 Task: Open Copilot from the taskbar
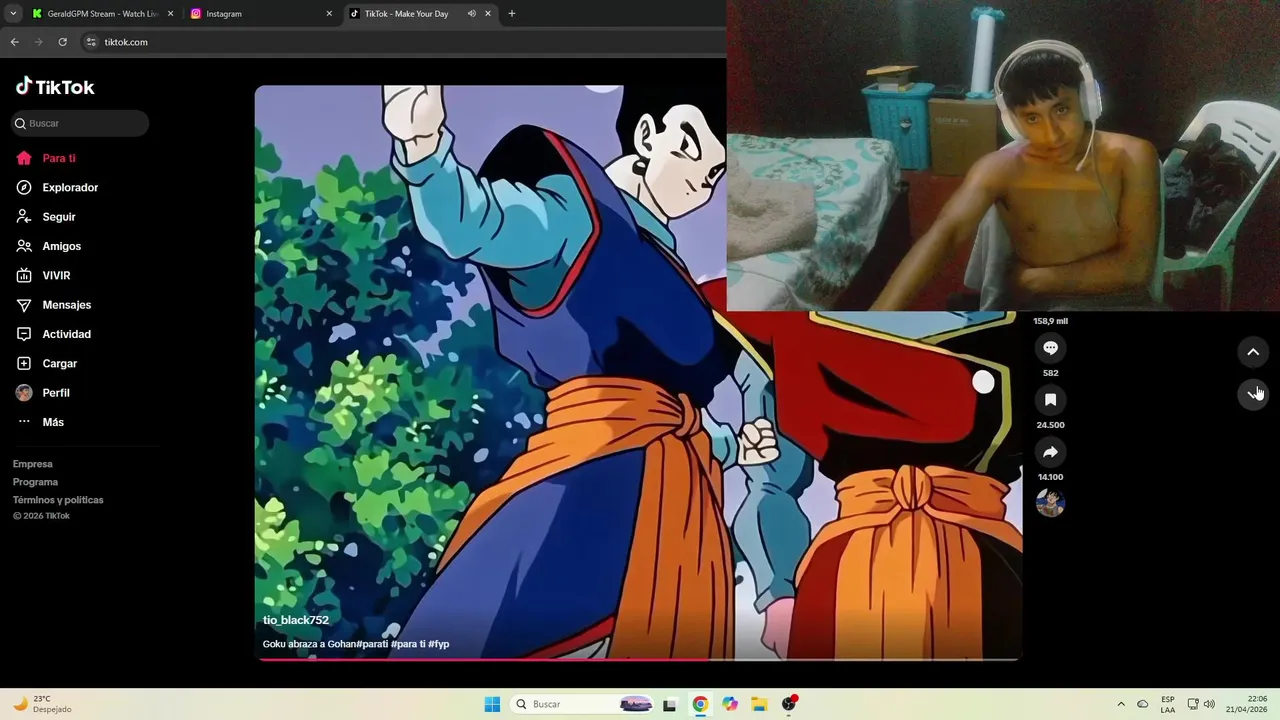pyautogui.click(x=730, y=704)
